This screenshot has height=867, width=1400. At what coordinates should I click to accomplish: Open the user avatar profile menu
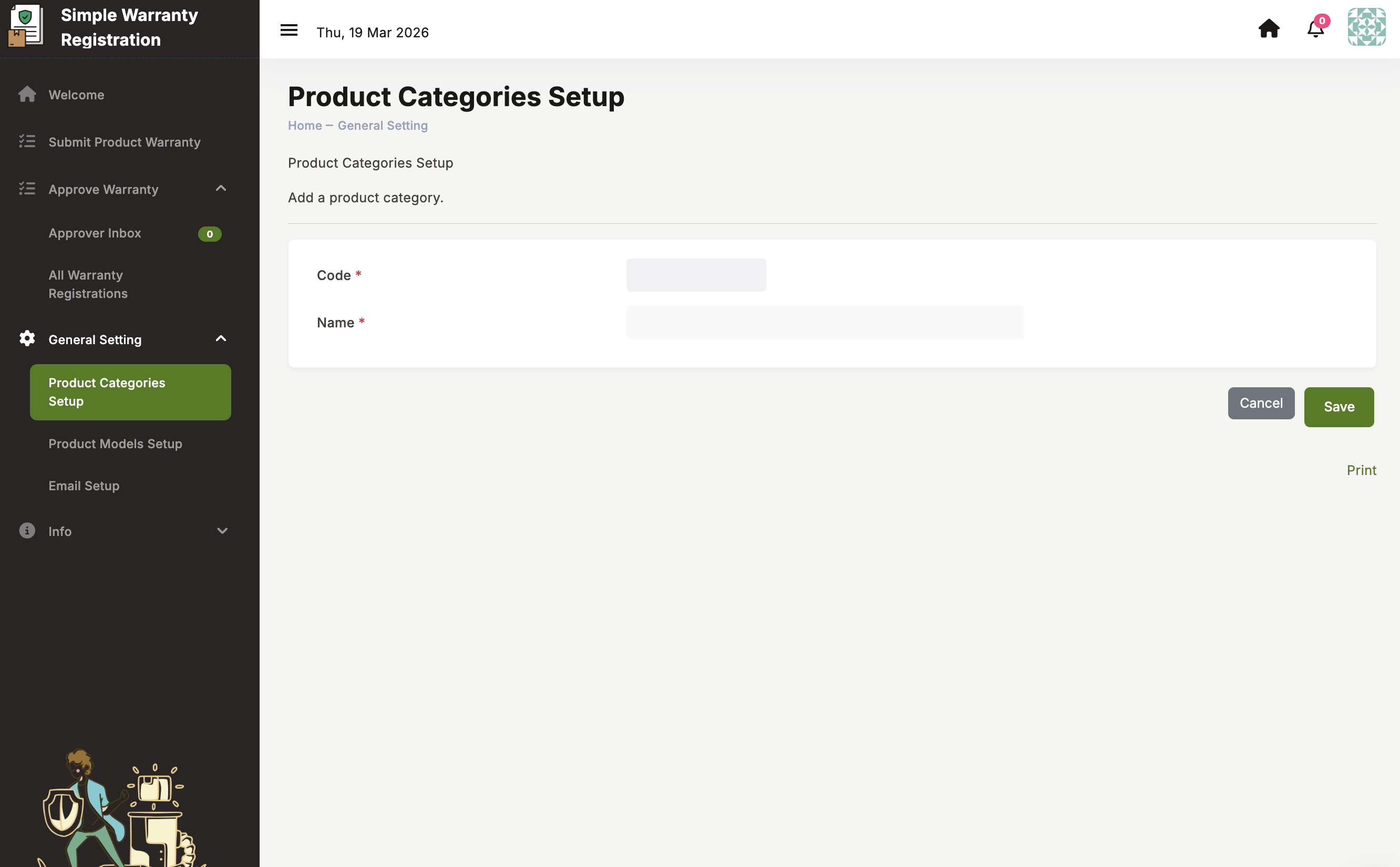[x=1366, y=27]
